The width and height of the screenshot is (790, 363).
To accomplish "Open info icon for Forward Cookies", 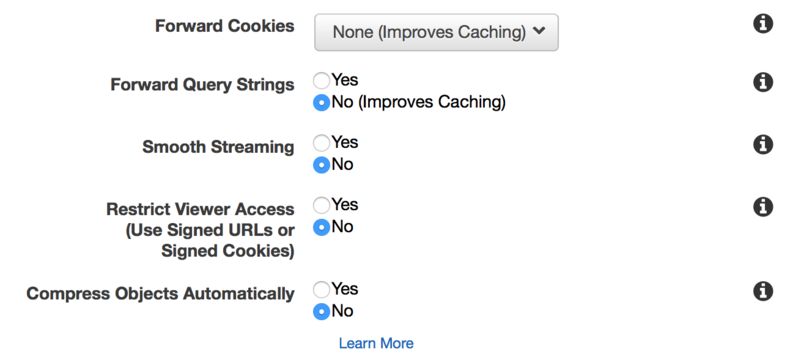I will pos(763,24).
